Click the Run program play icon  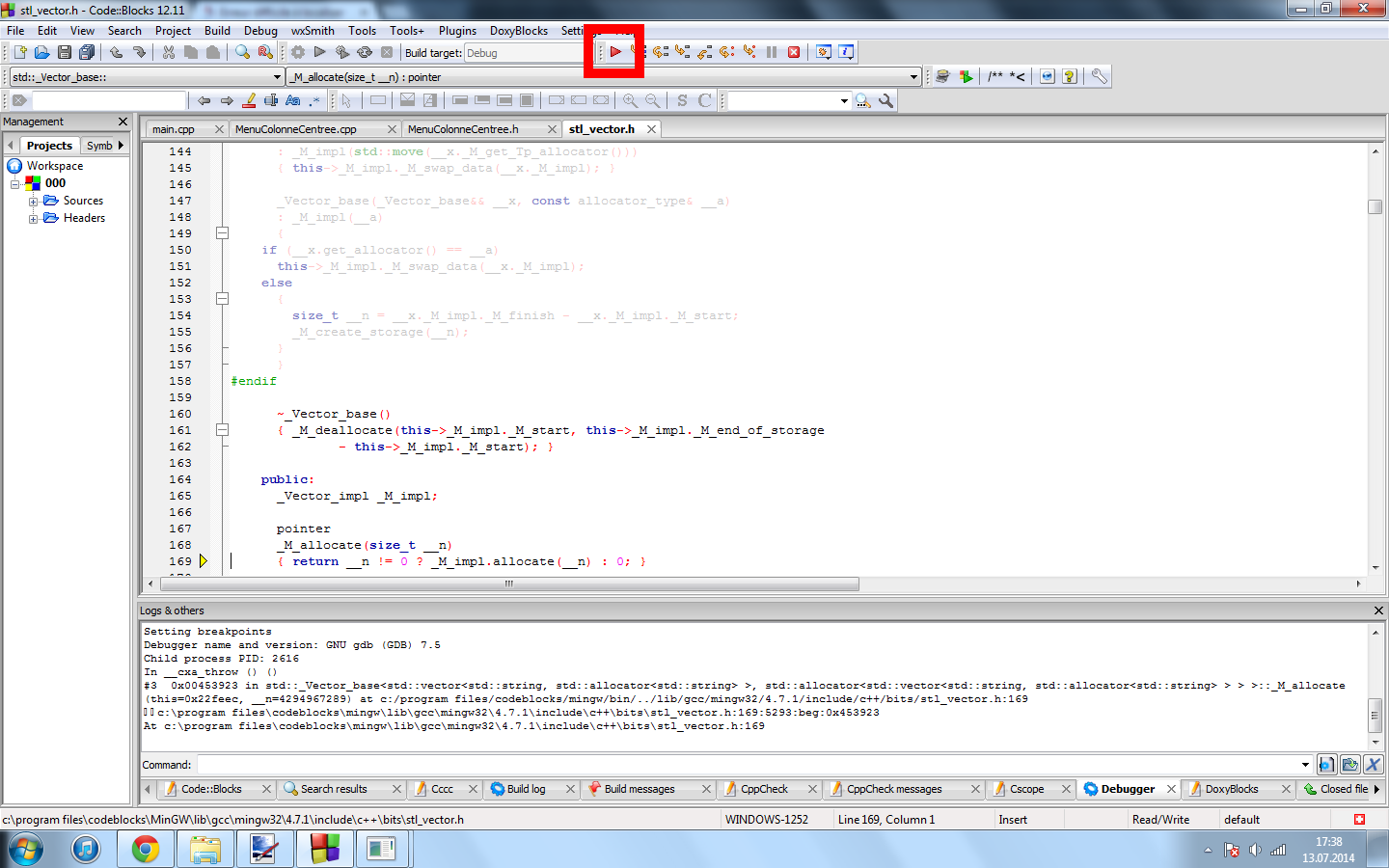pos(320,52)
